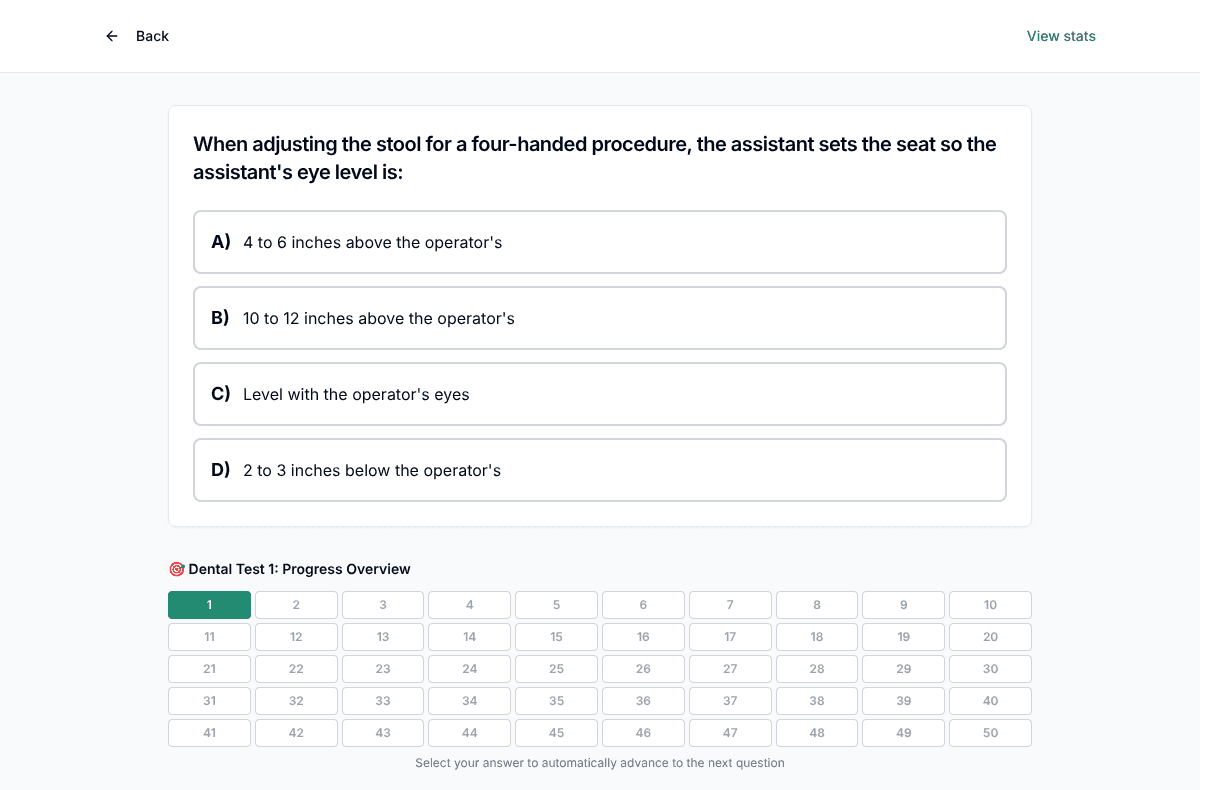Click question 33 tile

383,701
